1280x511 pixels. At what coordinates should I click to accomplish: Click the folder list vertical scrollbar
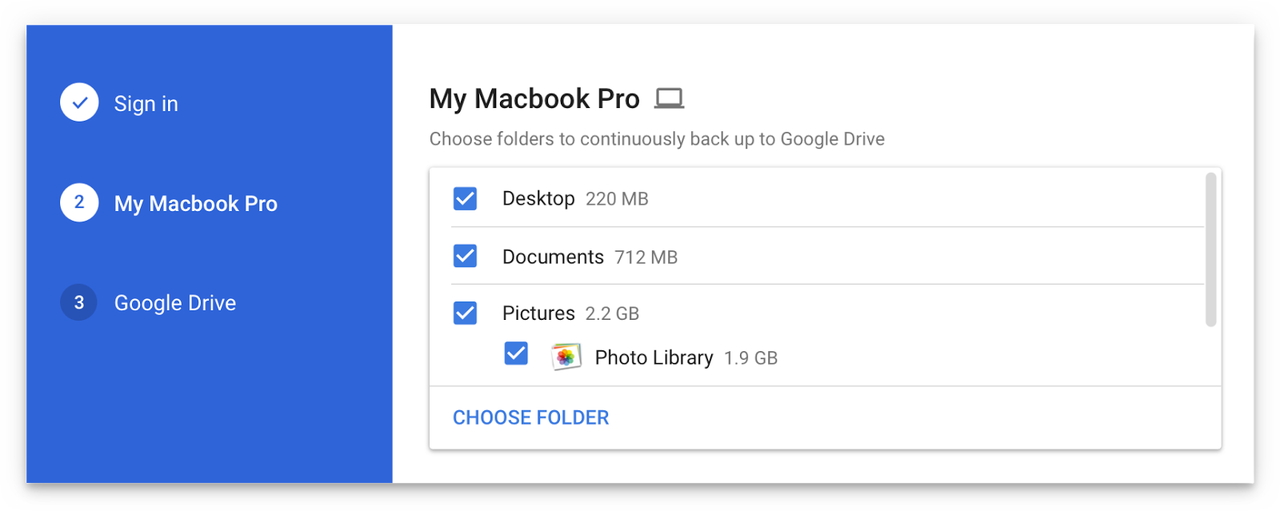pos(1211,249)
